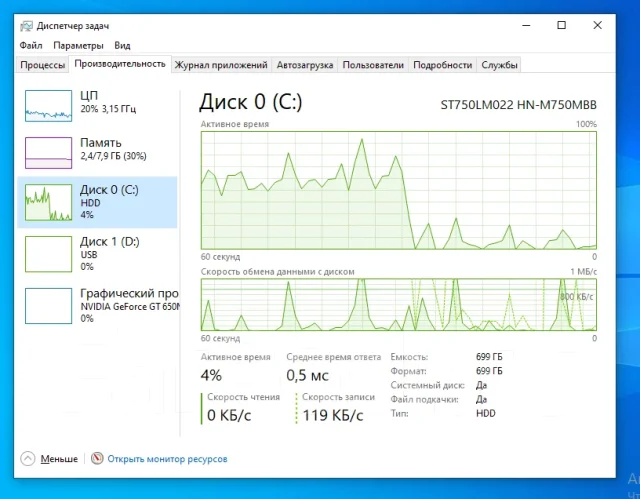640x499 pixels.
Task: Open the Параметры menu
Action: 78,45
